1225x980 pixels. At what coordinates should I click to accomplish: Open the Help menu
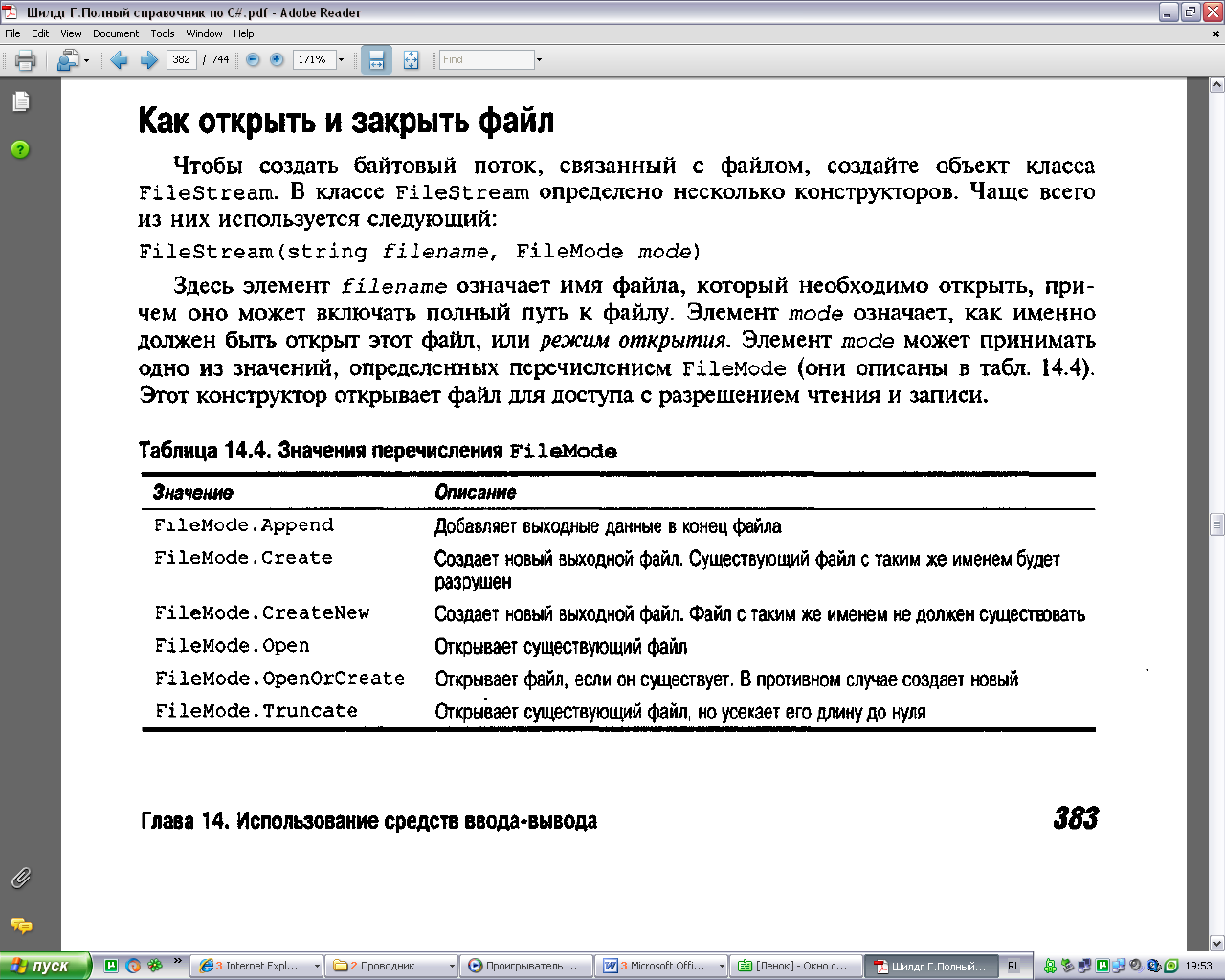coord(244,33)
